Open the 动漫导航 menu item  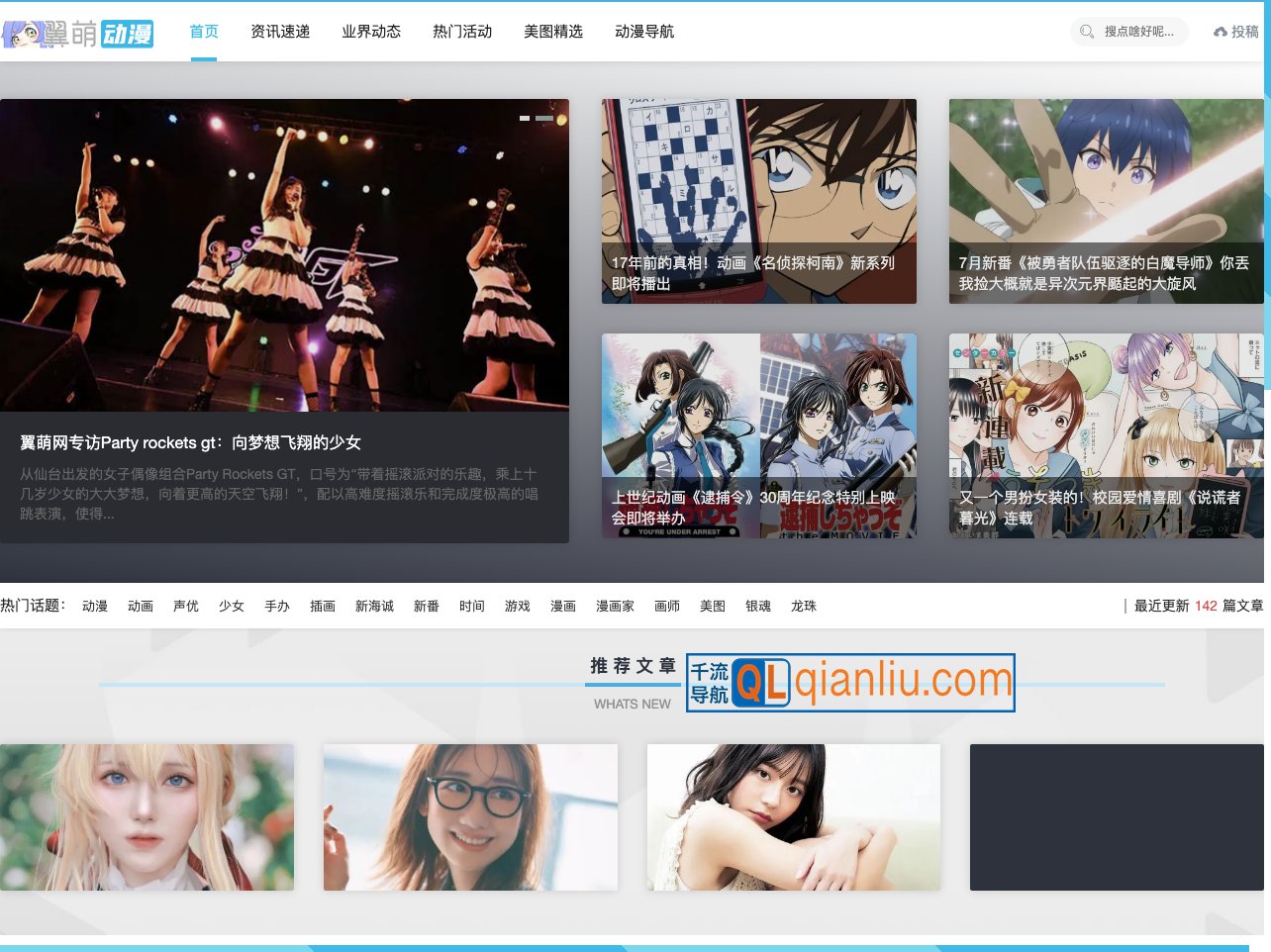coord(644,32)
